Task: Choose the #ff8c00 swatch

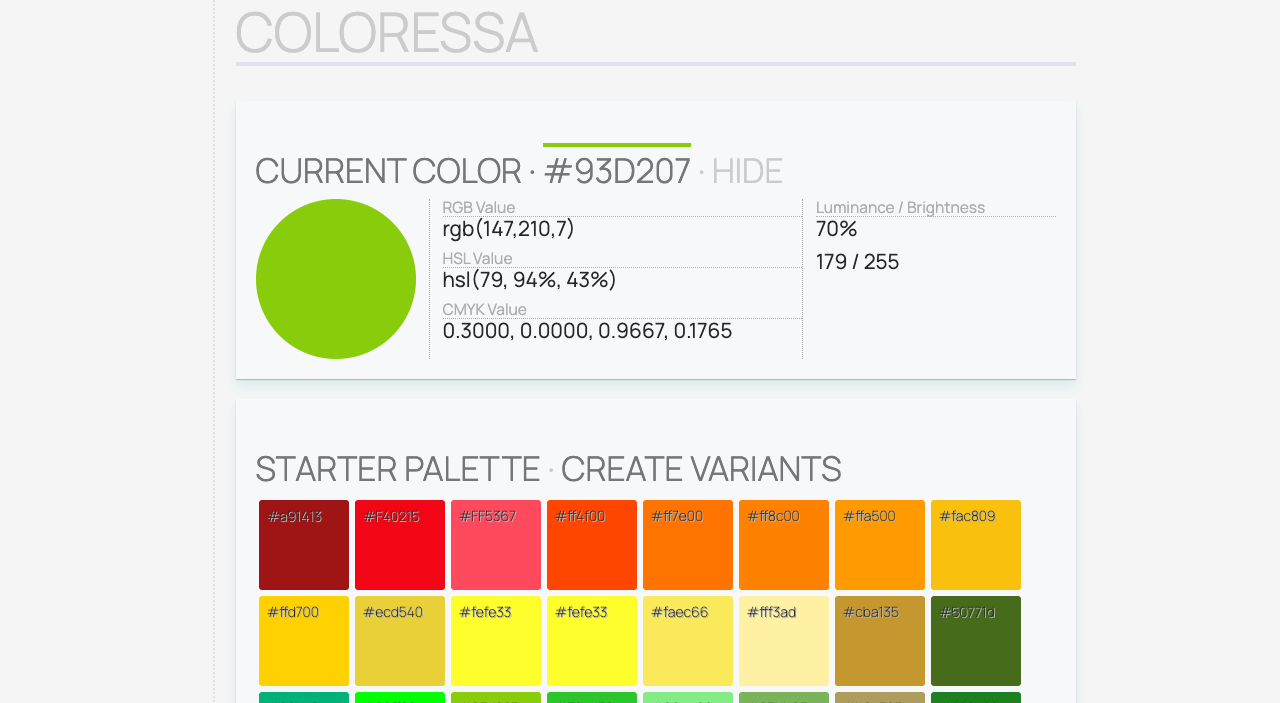Action: point(784,545)
